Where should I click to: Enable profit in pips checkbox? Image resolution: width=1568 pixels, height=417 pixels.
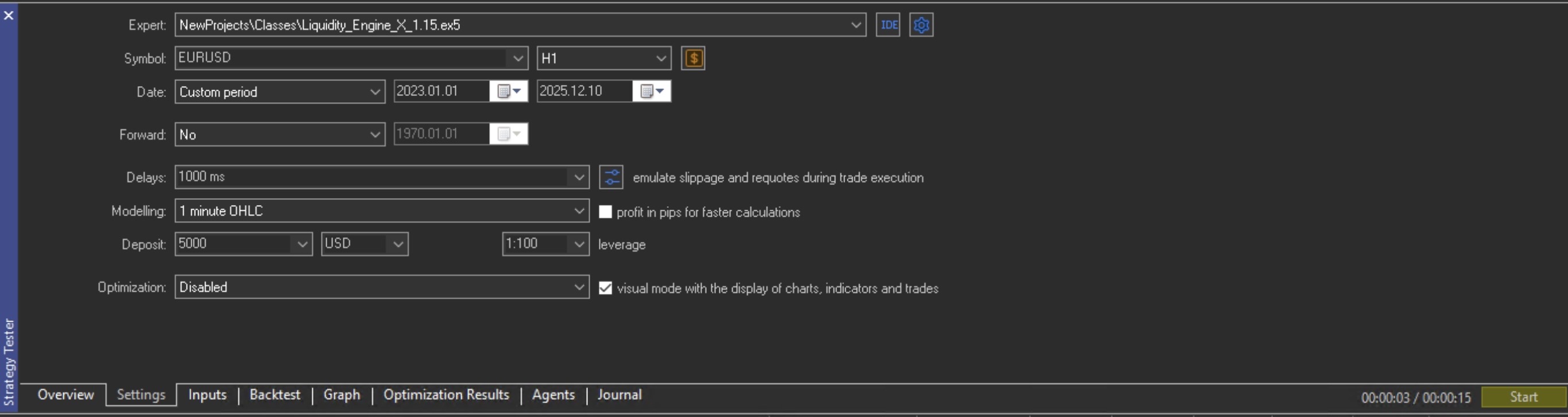tap(605, 212)
